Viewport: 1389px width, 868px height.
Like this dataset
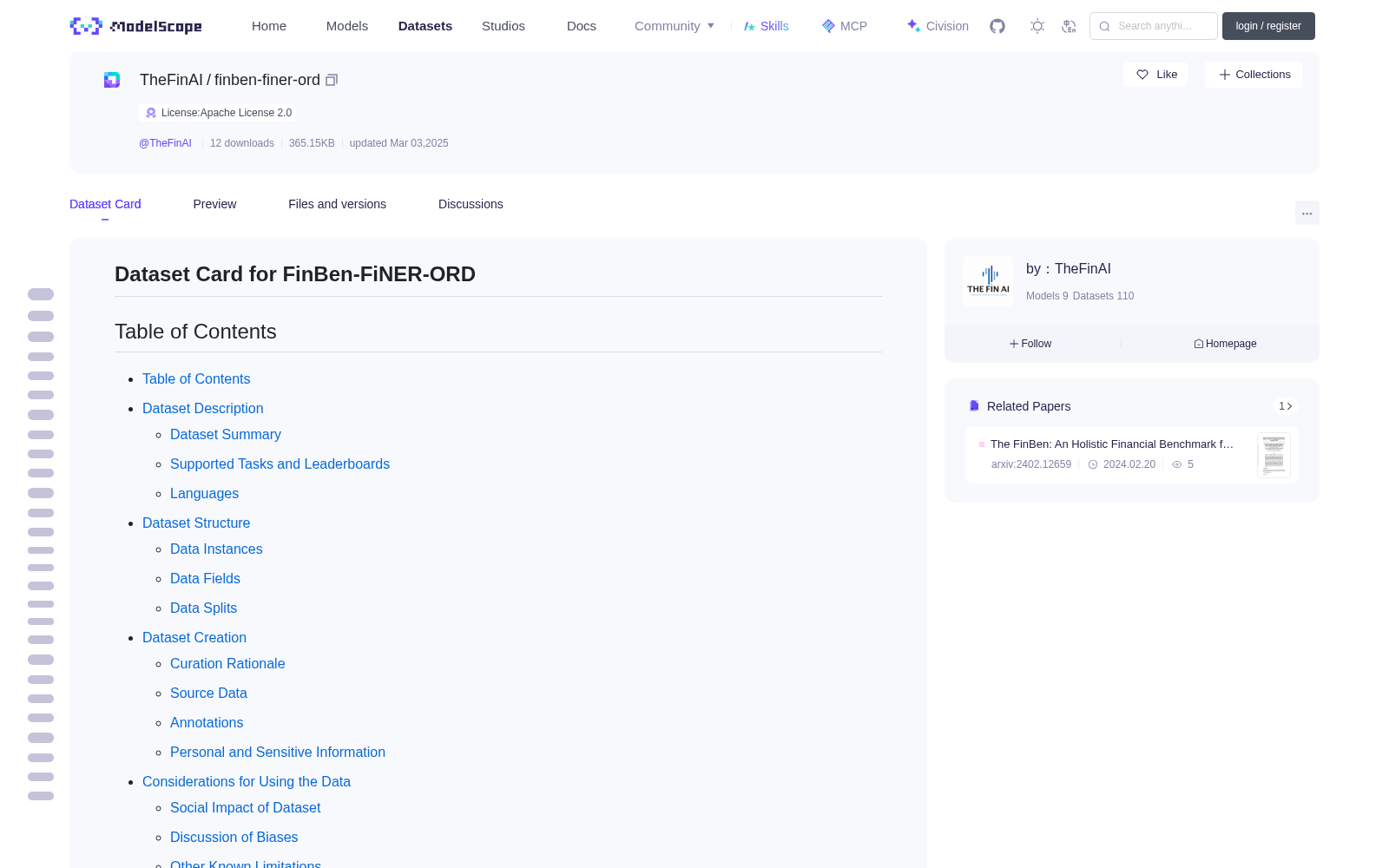click(1155, 75)
